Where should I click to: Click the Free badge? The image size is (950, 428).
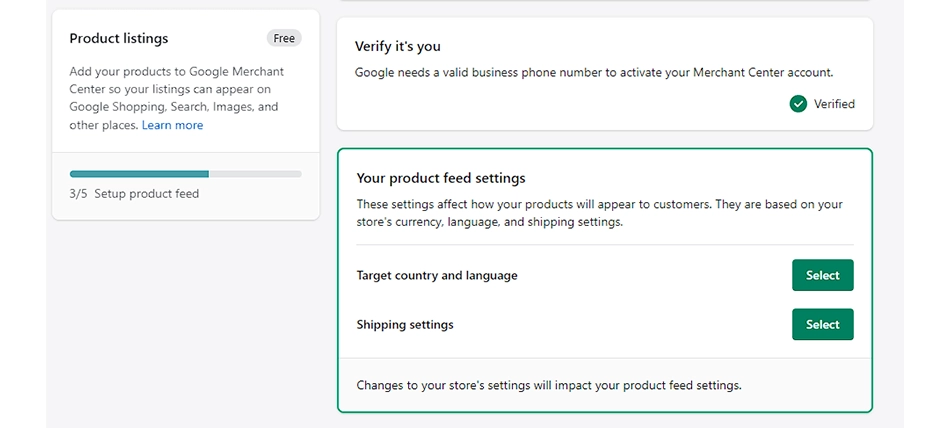284,38
